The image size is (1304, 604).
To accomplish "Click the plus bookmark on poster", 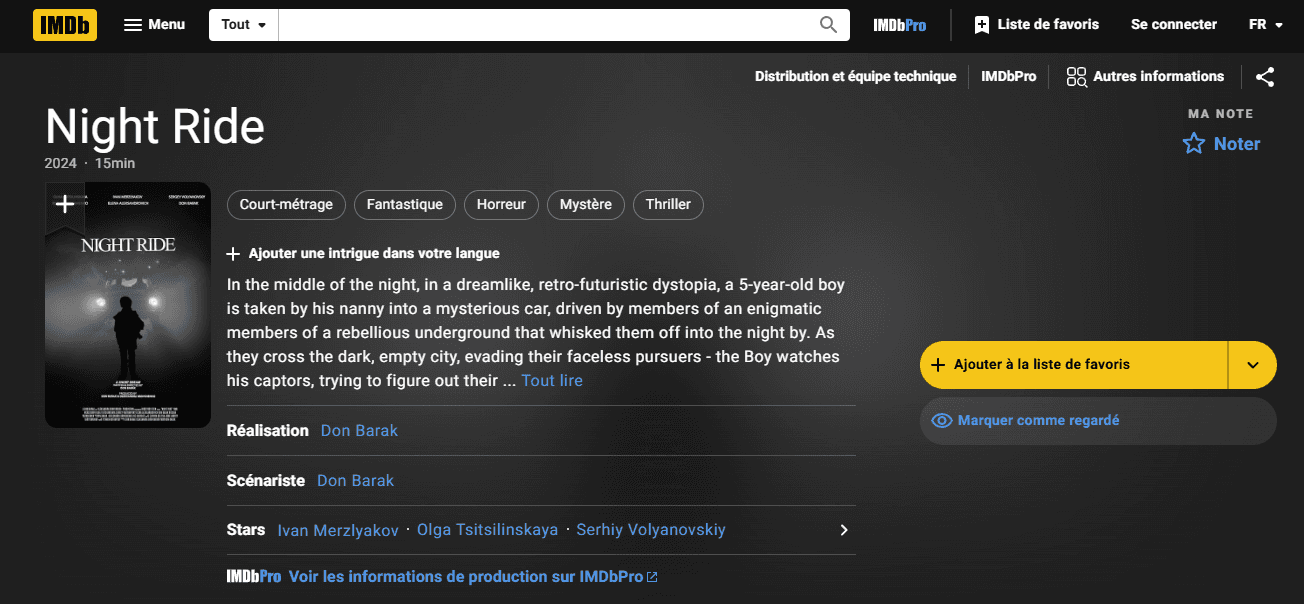I will pos(65,205).
